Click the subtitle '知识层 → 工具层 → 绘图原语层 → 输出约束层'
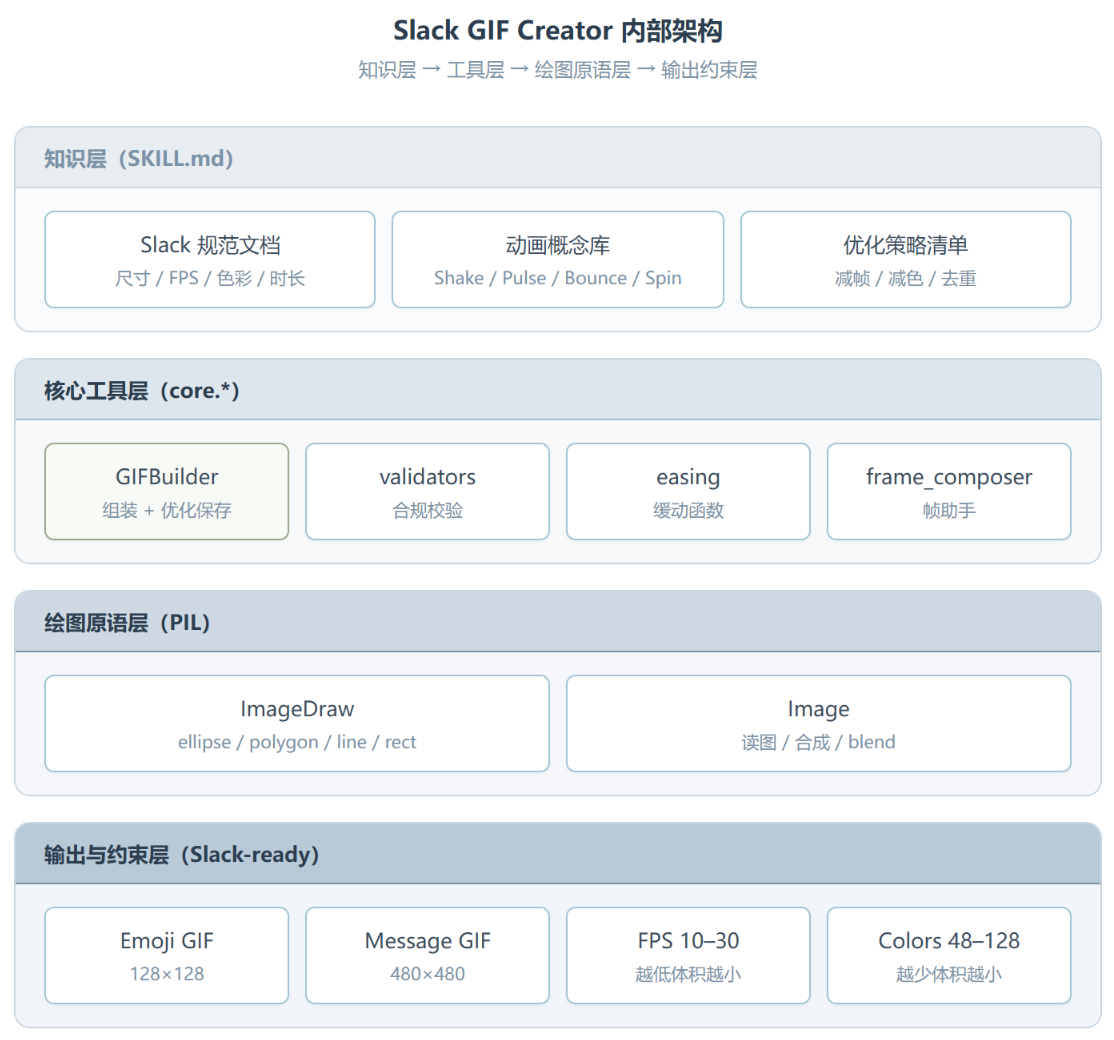The height and width of the screenshot is (1040, 1114). coord(558,70)
